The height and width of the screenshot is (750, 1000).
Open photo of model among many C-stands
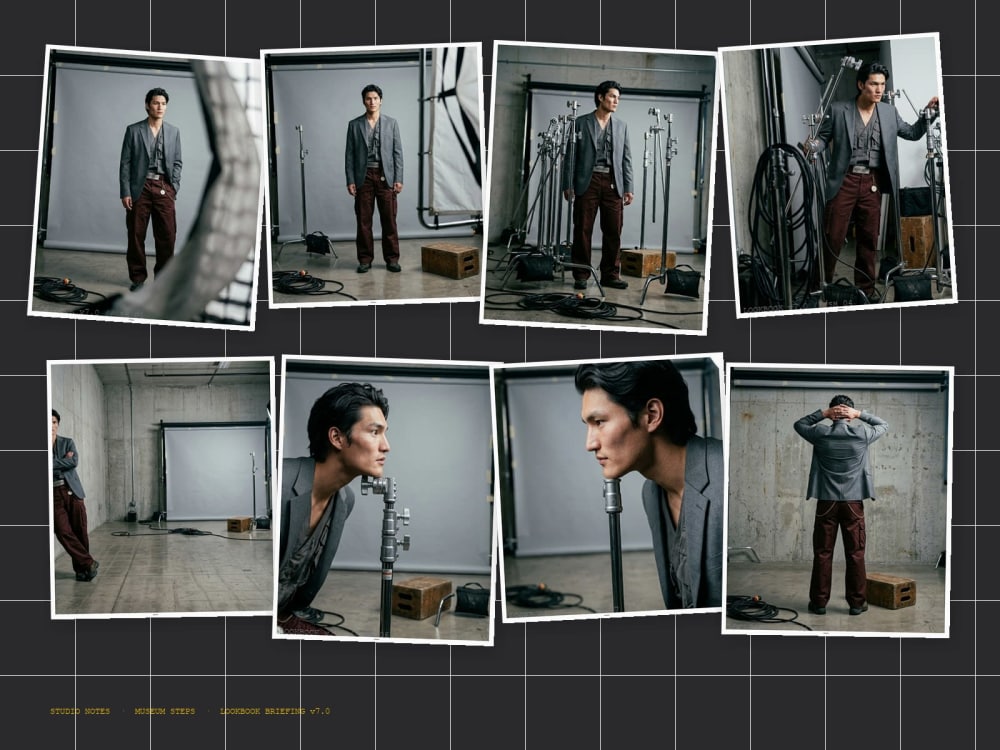pyautogui.click(x=599, y=188)
